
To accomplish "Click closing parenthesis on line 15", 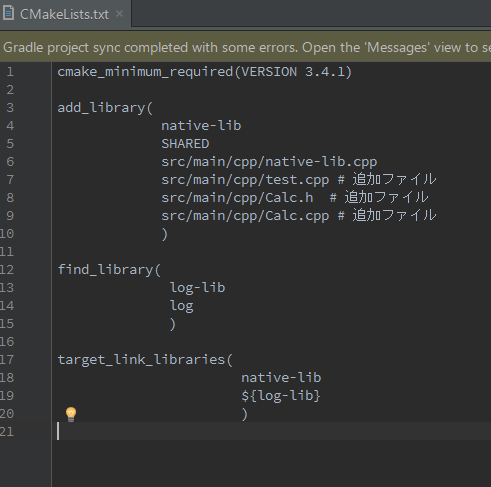I will click(173, 324).
